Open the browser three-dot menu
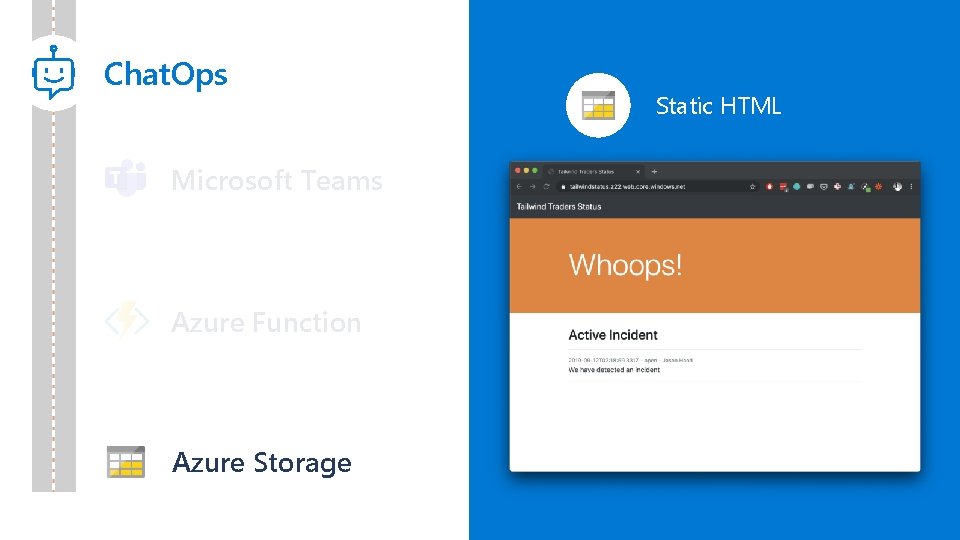 (x=911, y=187)
